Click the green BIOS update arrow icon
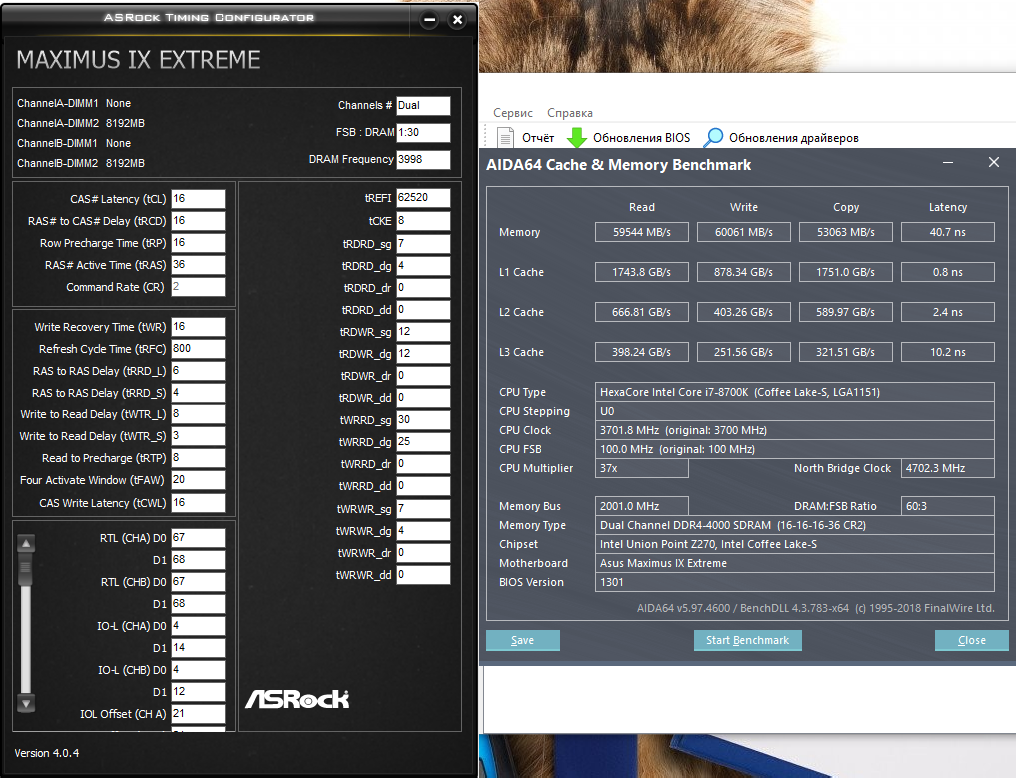1016x778 pixels. [x=577, y=137]
